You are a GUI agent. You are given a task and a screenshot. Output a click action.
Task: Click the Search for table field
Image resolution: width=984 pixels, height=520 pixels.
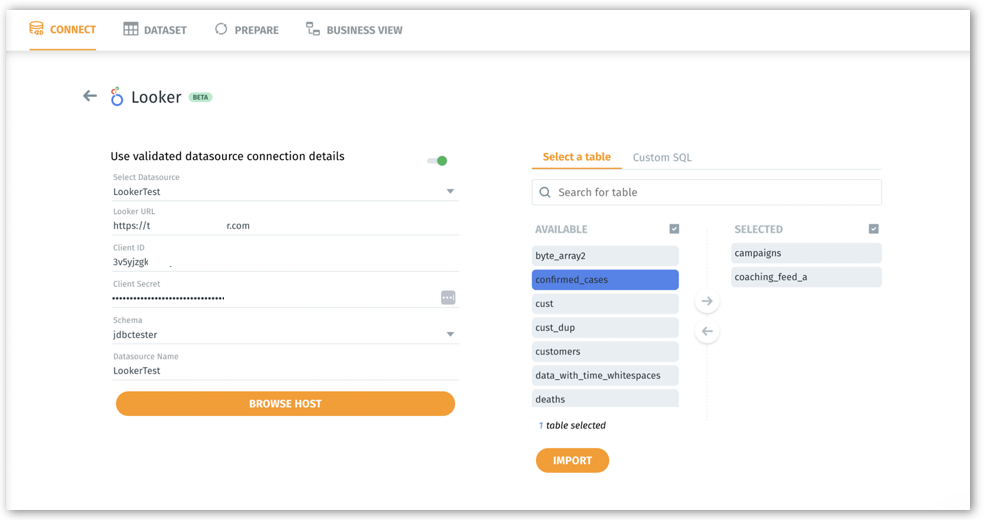[715, 192]
